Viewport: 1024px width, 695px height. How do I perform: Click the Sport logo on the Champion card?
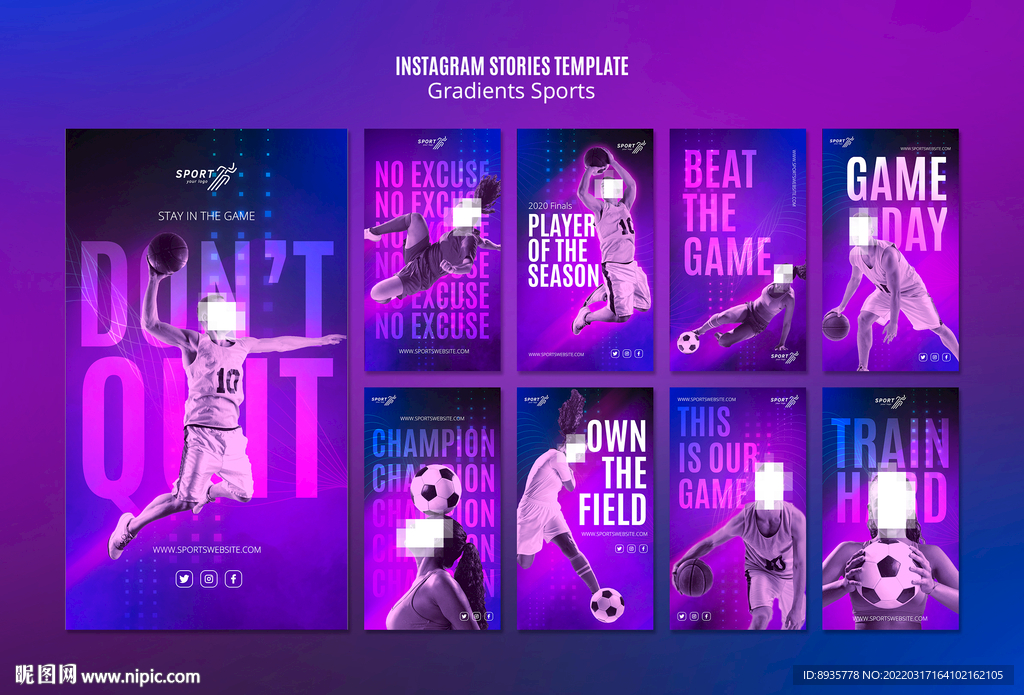point(384,400)
